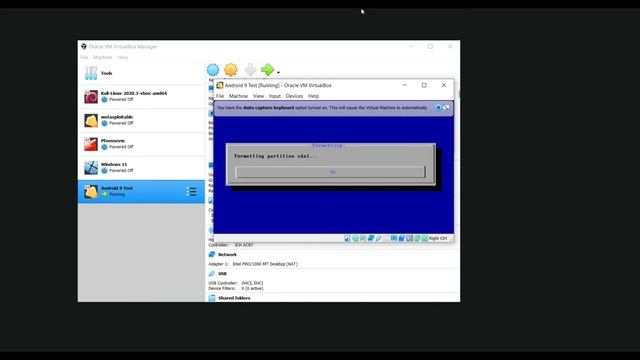
Task: Open Settings via the orange gear icon
Action: 231,70
